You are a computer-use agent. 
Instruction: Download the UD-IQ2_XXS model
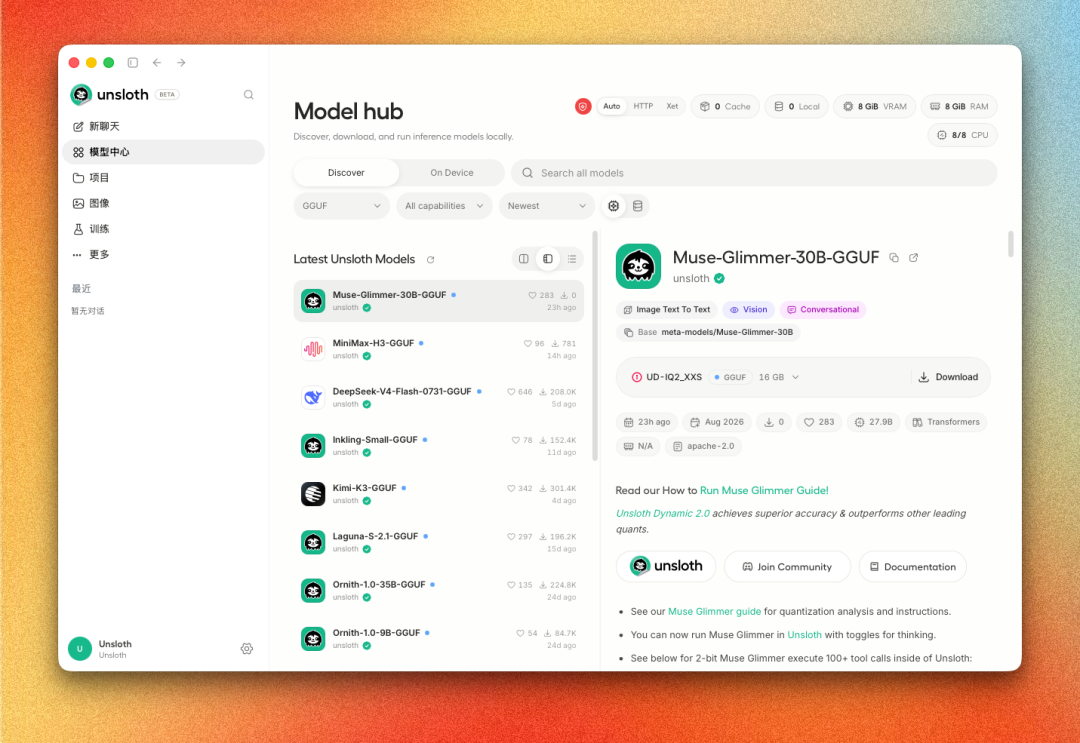pyautogui.click(x=948, y=377)
